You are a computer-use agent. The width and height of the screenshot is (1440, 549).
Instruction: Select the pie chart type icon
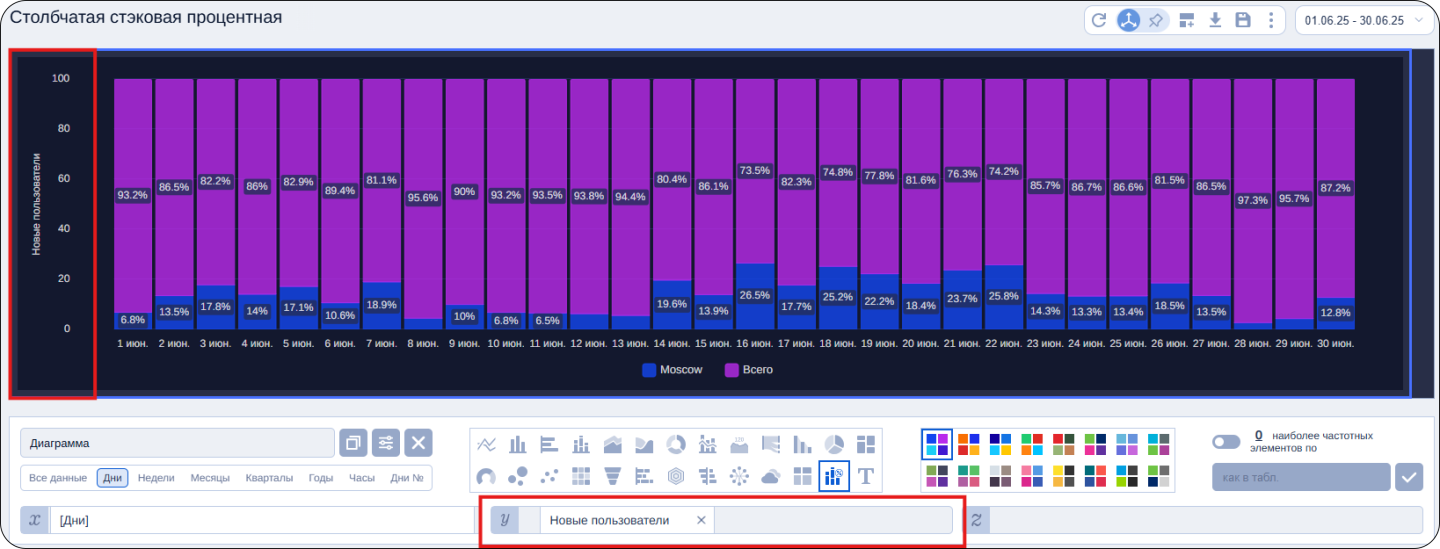click(x=834, y=444)
